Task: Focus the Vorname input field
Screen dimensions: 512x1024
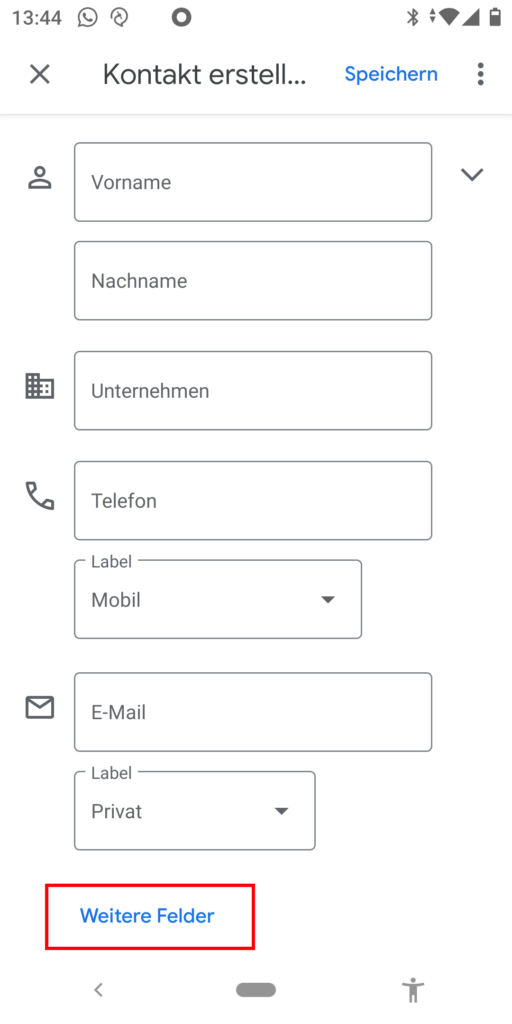Action: 253,182
